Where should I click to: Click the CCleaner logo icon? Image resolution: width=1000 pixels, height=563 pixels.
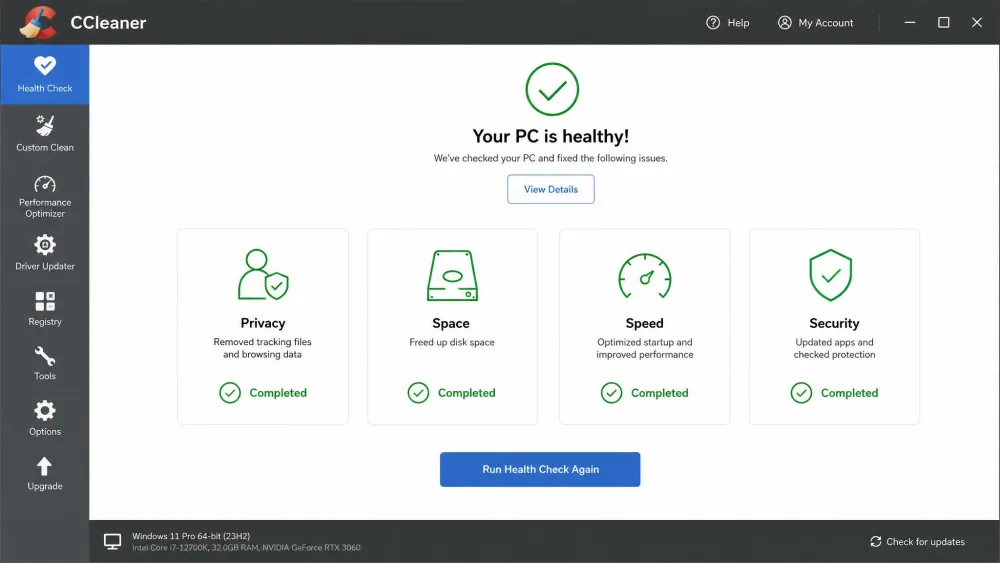point(38,22)
